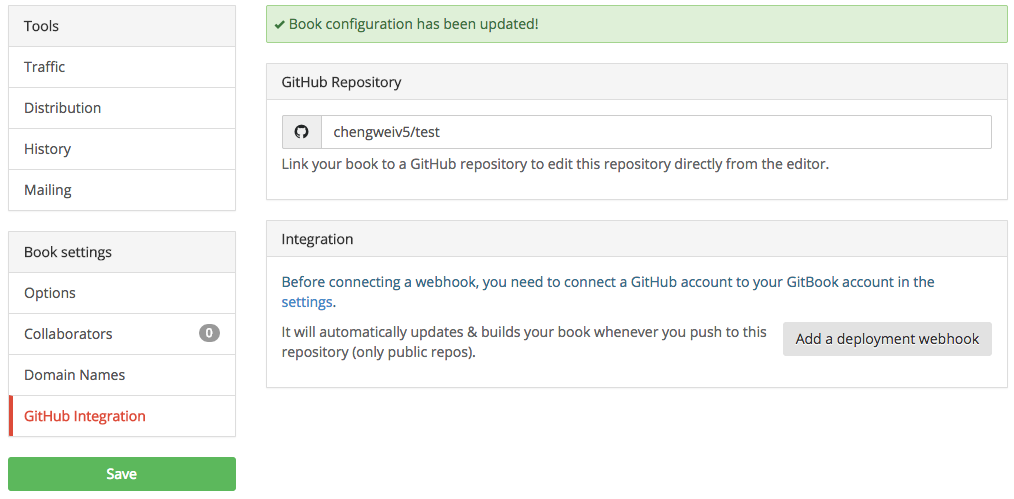Image resolution: width=1014 pixels, height=499 pixels.
Task: Click the Collaborators count badge
Action: pos(209,334)
